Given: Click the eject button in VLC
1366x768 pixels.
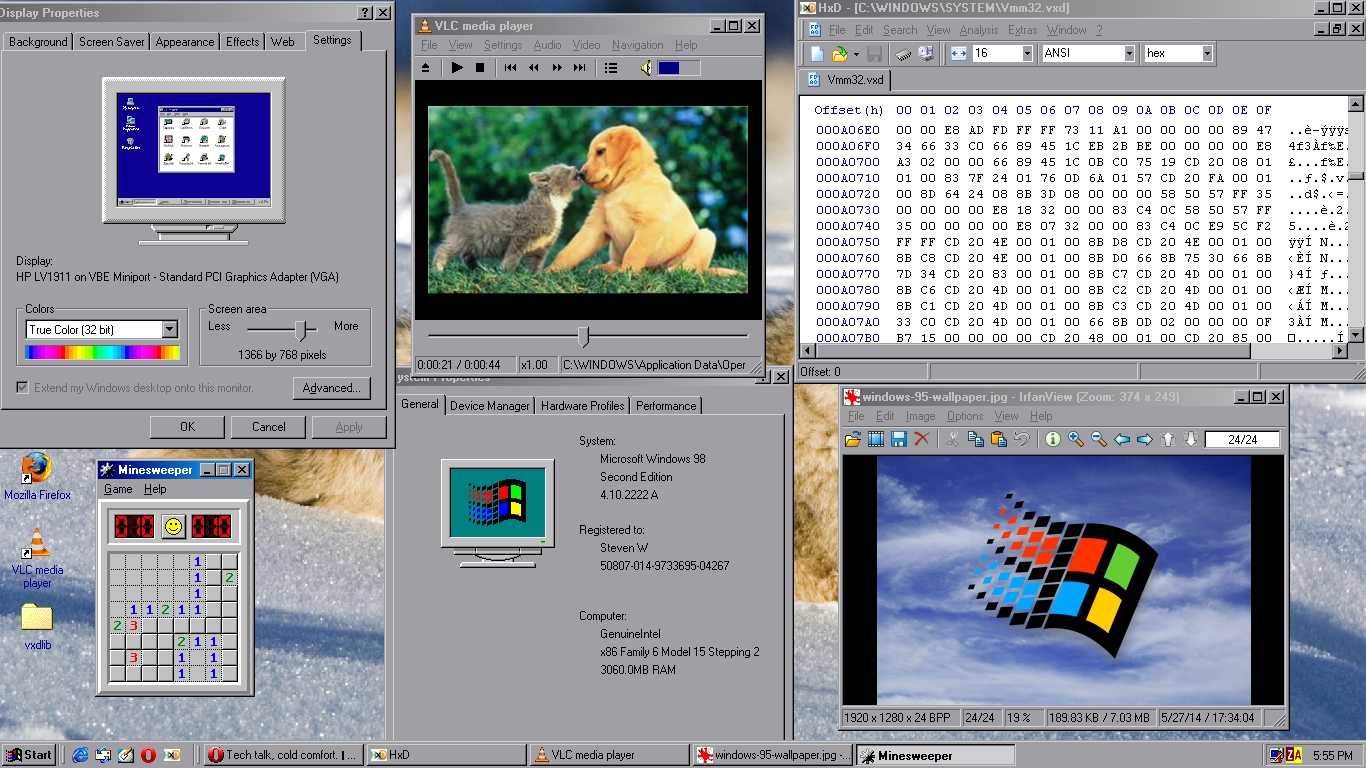Looking at the screenshot, I should [x=425, y=68].
